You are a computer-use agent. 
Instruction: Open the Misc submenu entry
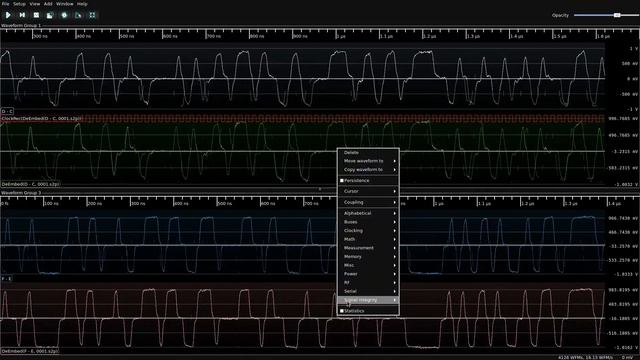(x=368, y=265)
